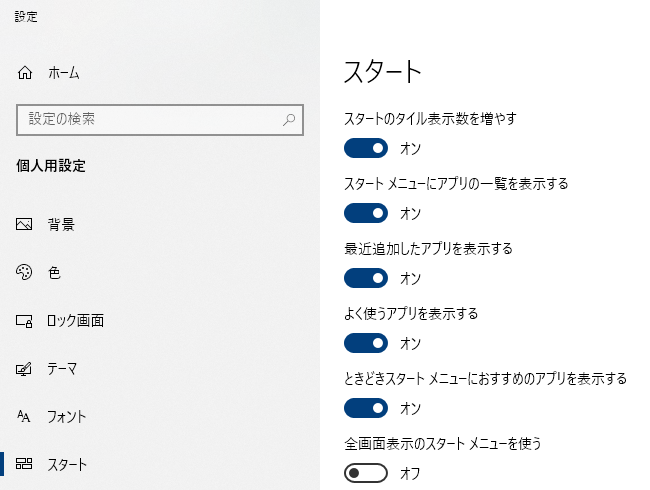Click the Themes (テーマ) icon
Image resolution: width=650 pixels, height=490 pixels.
pos(26,369)
